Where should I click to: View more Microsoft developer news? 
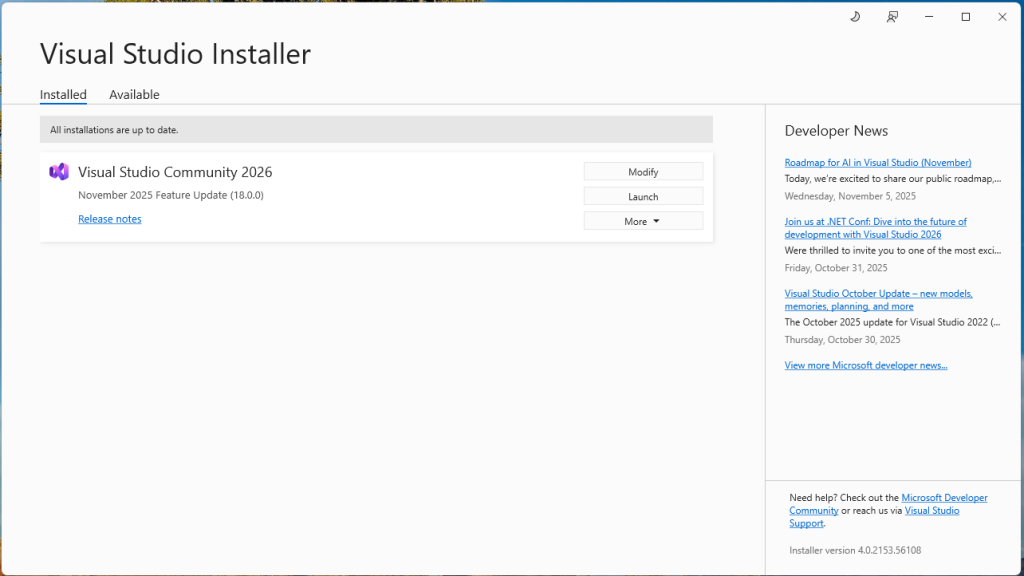pyautogui.click(x=866, y=365)
